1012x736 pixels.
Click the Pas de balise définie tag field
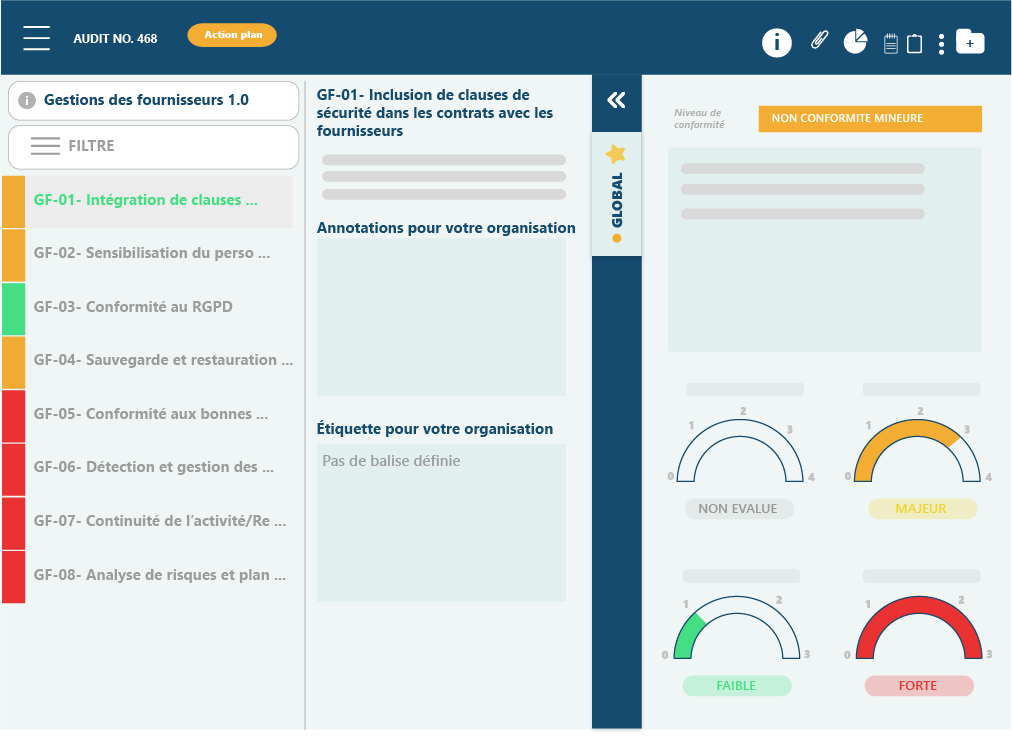pos(441,522)
